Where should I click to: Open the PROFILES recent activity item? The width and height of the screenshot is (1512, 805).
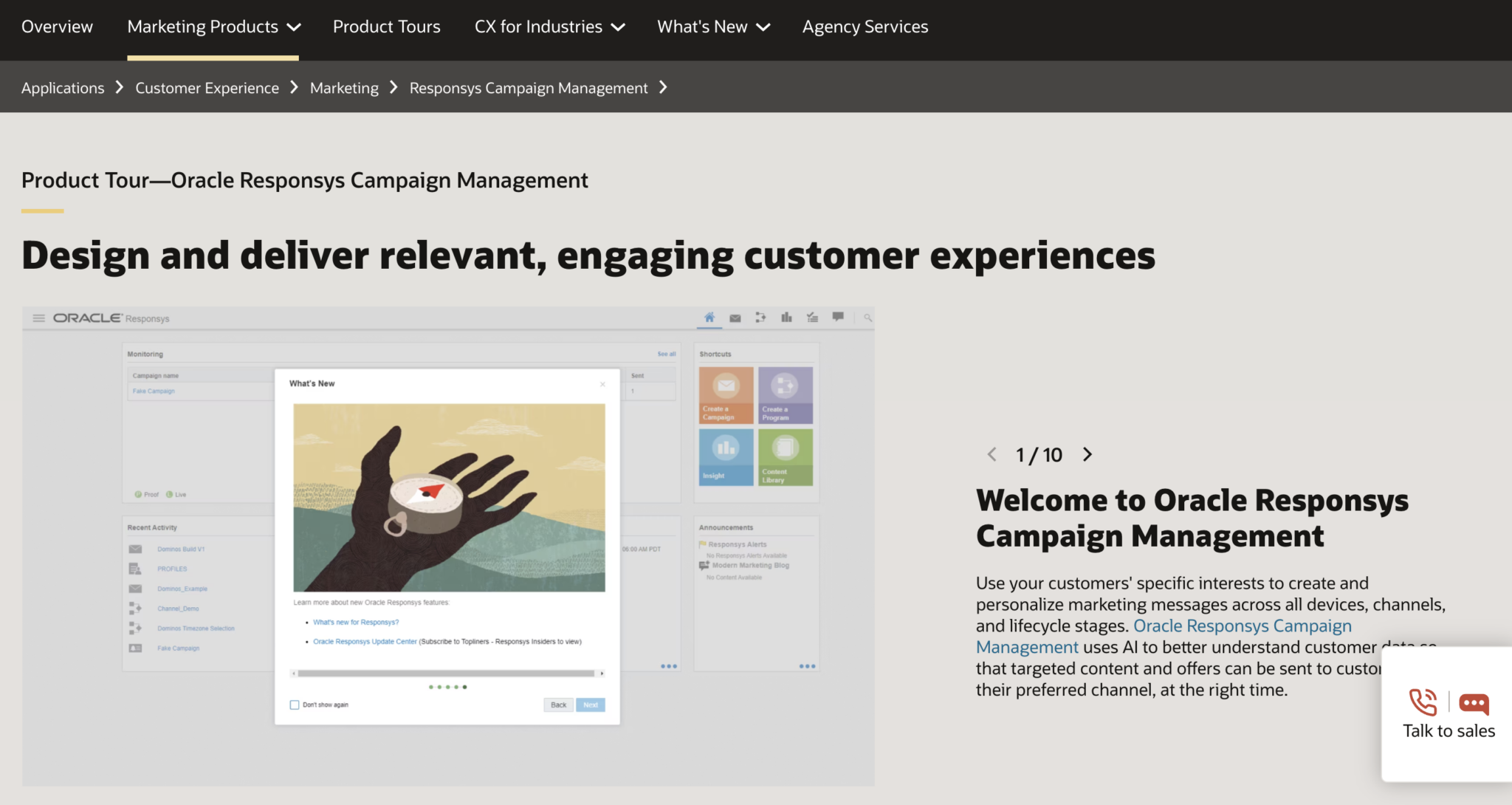[x=172, y=569]
